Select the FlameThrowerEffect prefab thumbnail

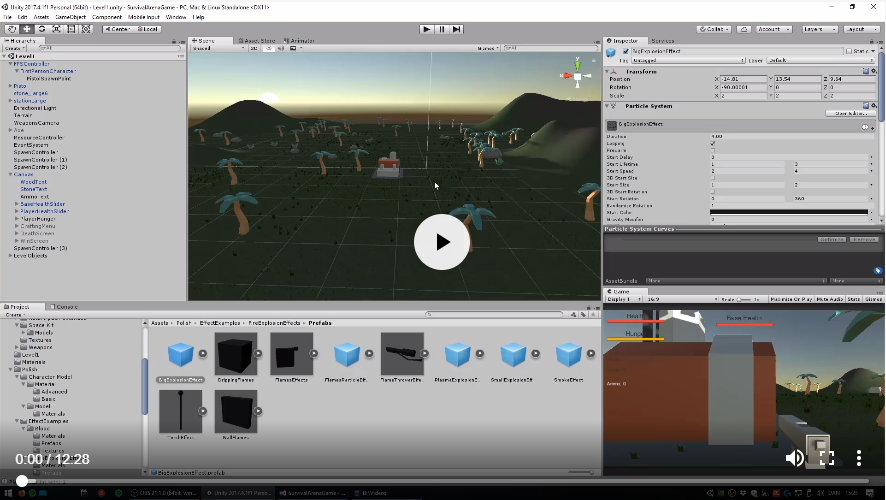click(402, 354)
